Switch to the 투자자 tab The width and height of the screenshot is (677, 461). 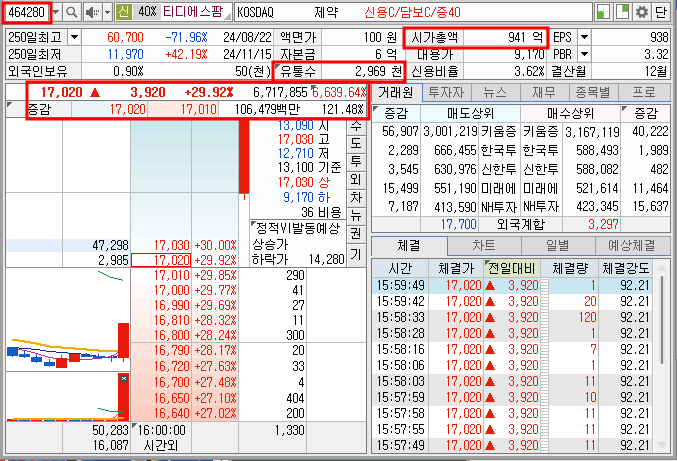(446, 92)
